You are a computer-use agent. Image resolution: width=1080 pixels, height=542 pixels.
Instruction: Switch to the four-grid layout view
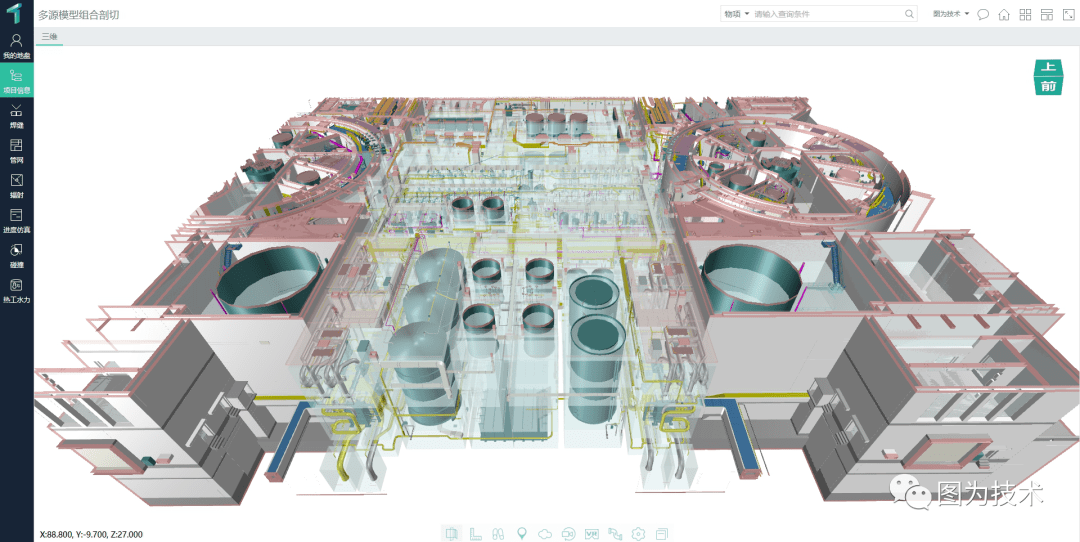[1025, 14]
